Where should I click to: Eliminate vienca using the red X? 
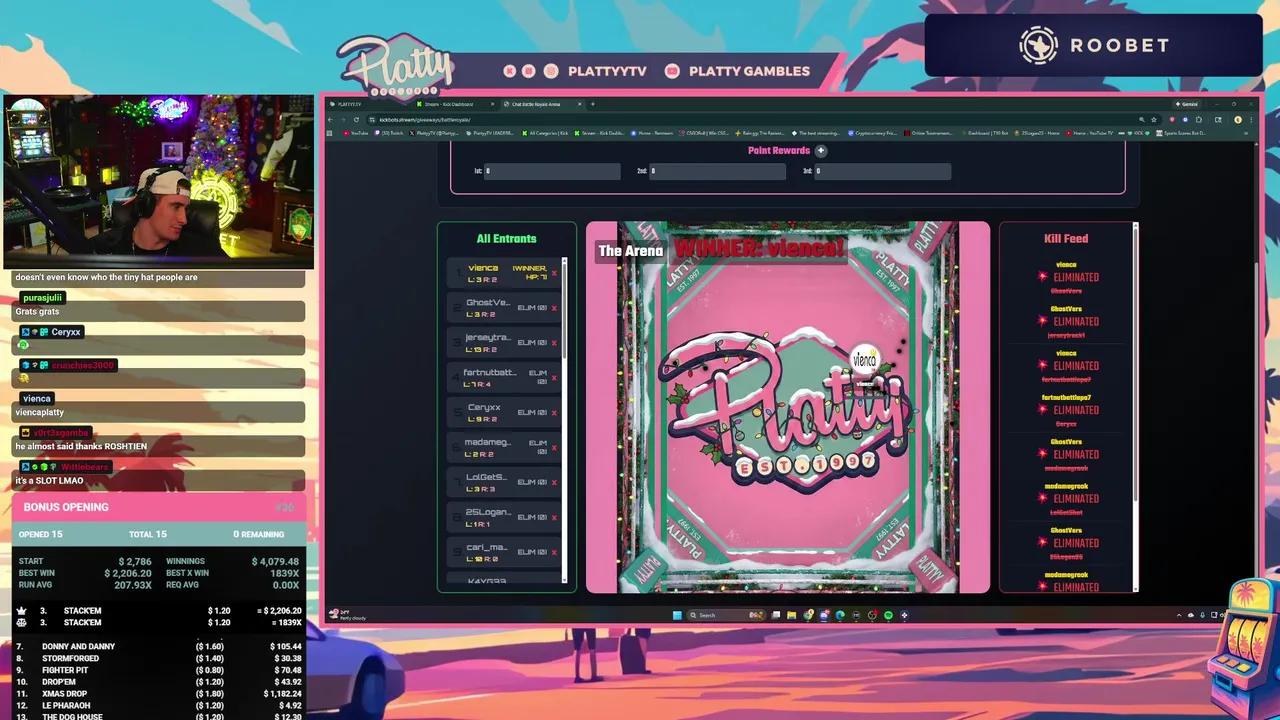[553, 273]
